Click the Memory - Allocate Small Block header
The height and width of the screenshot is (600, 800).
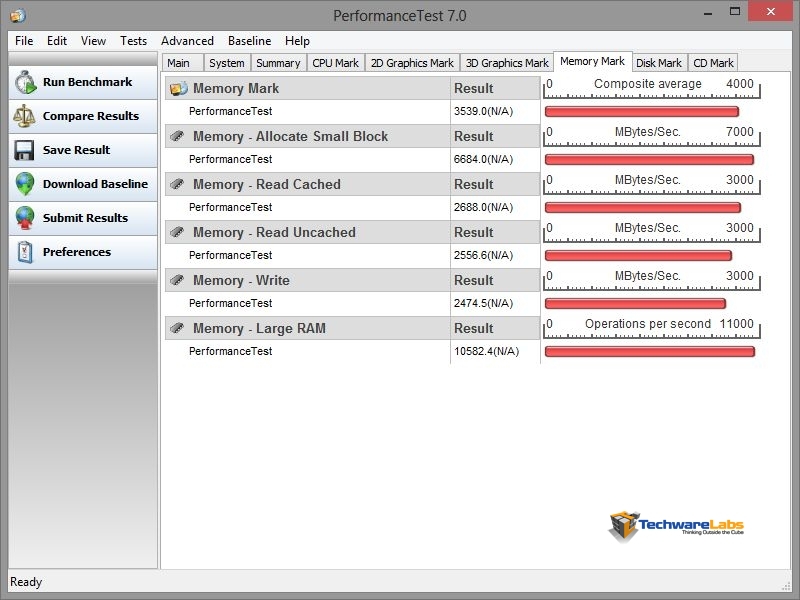[x=290, y=136]
